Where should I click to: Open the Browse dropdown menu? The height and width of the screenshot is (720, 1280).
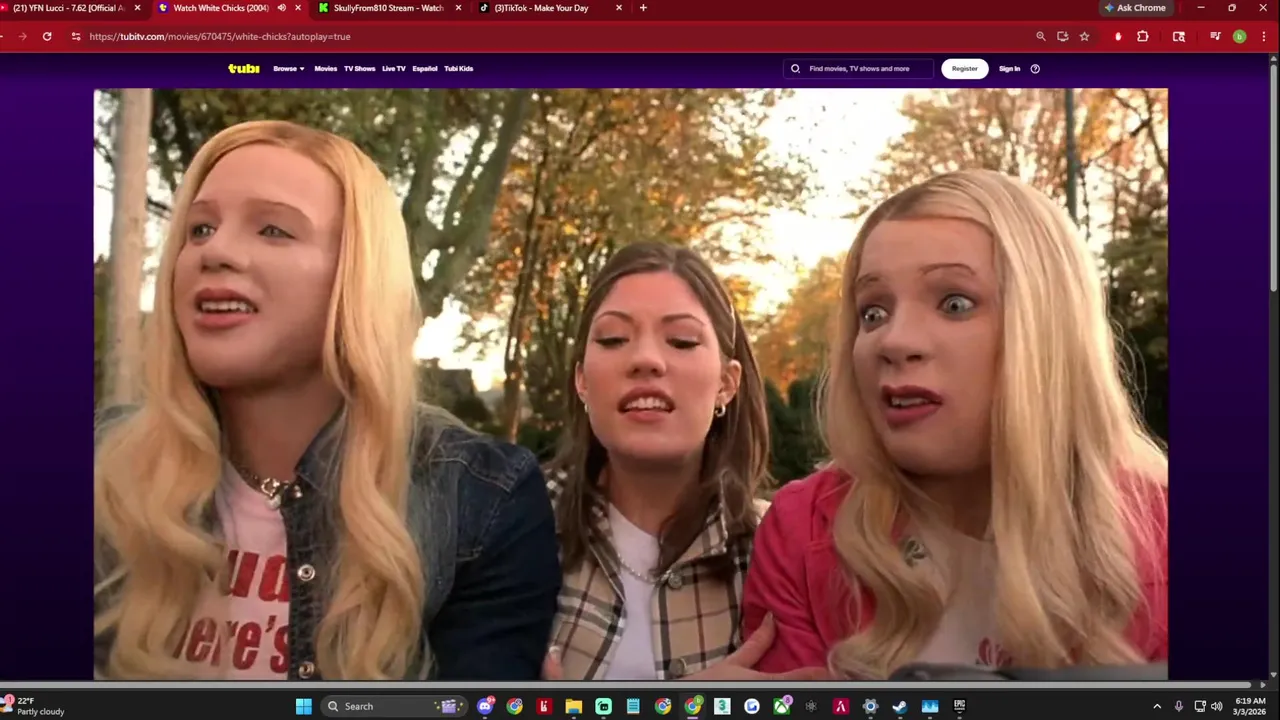click(x=288, y=69)
